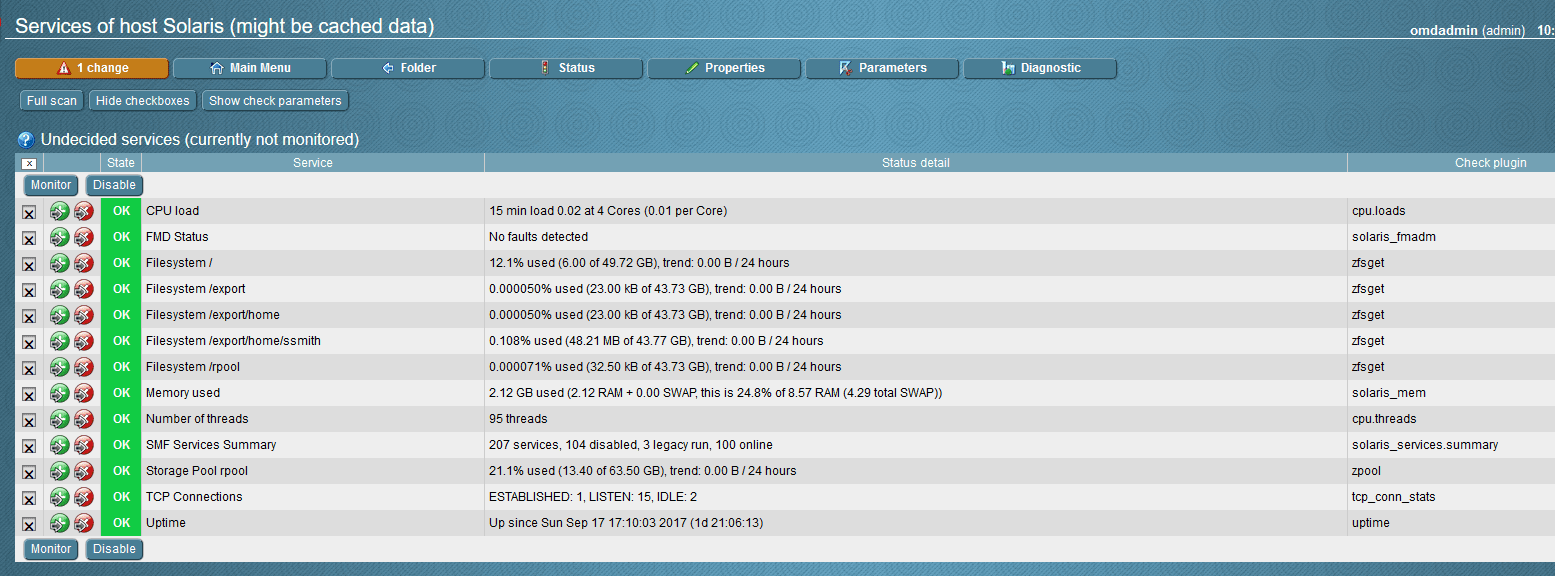Screen dimensions: 1555x576
Task: Click green monitor icon for TCP Connections
Action: [x=60, y=497]
